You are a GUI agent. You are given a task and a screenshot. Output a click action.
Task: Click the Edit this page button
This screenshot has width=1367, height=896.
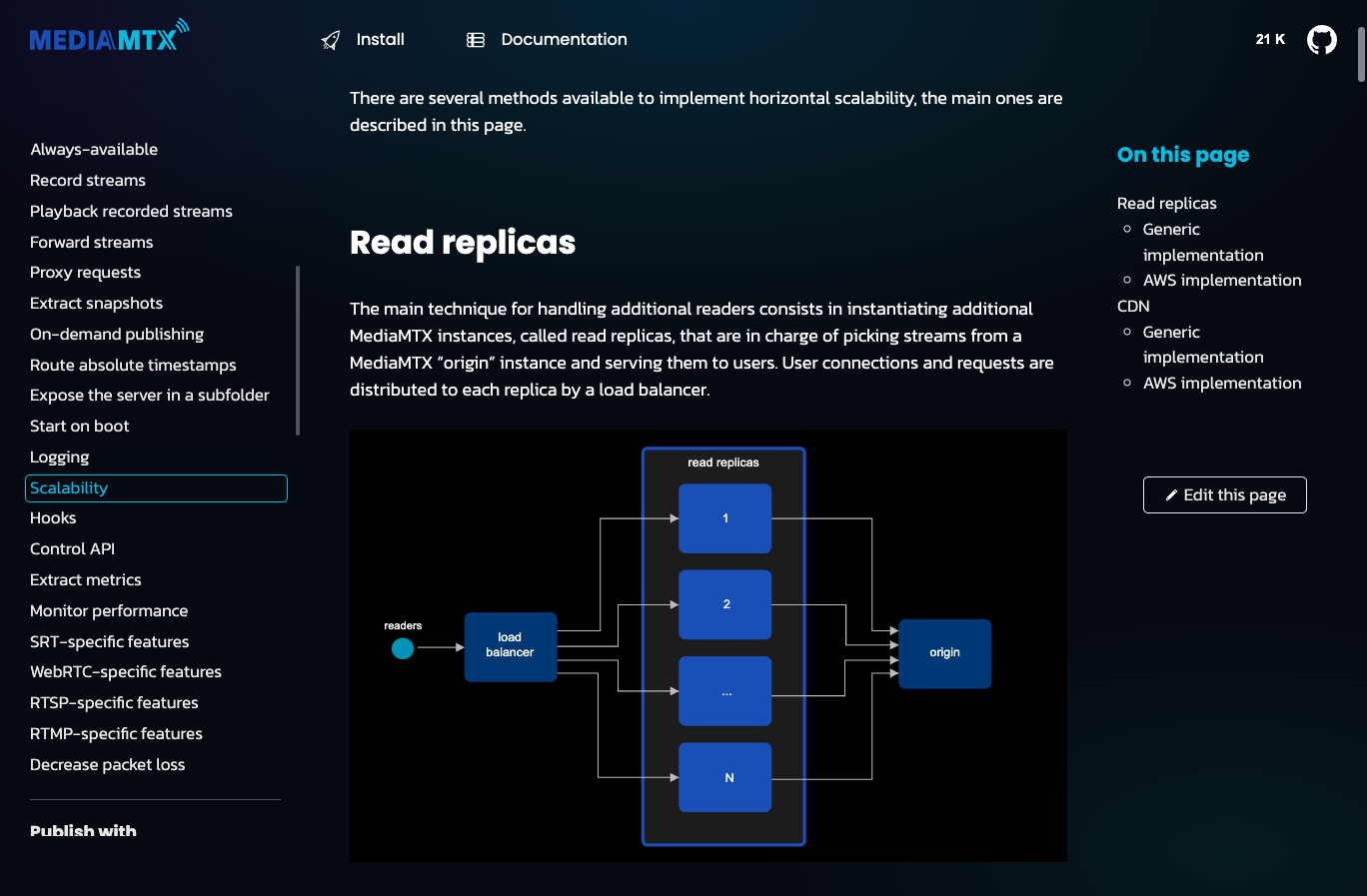tap(1225, 495)
